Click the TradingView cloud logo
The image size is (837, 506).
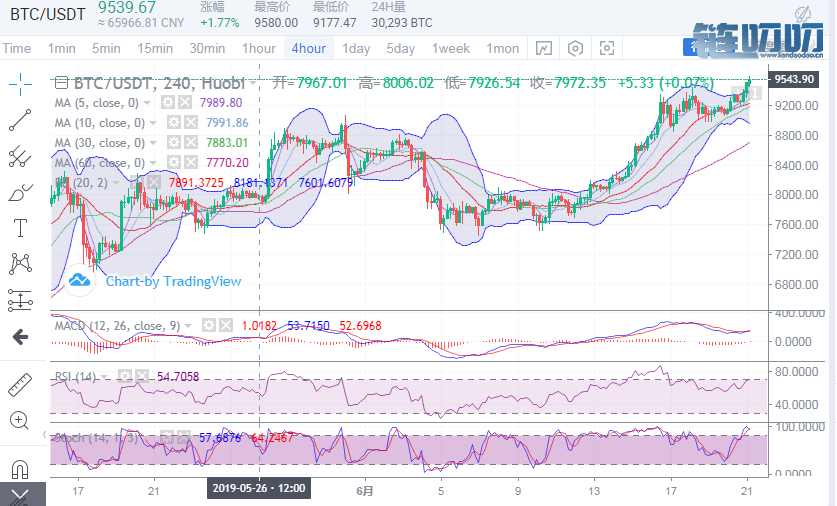(80, 280)
